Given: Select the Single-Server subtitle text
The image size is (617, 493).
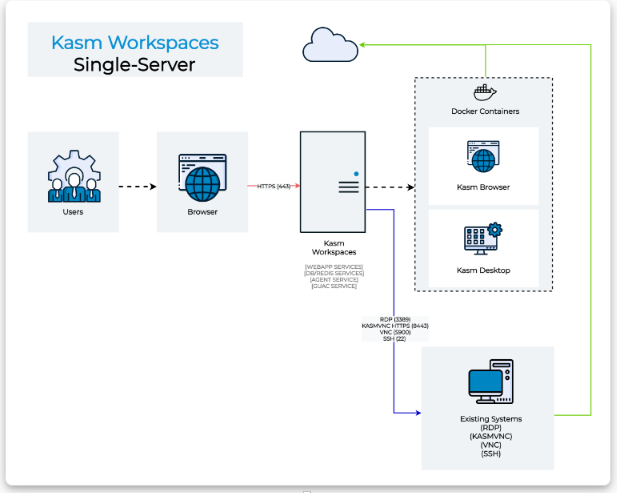Looking at the screenshot, I should (x=134, y=65).
